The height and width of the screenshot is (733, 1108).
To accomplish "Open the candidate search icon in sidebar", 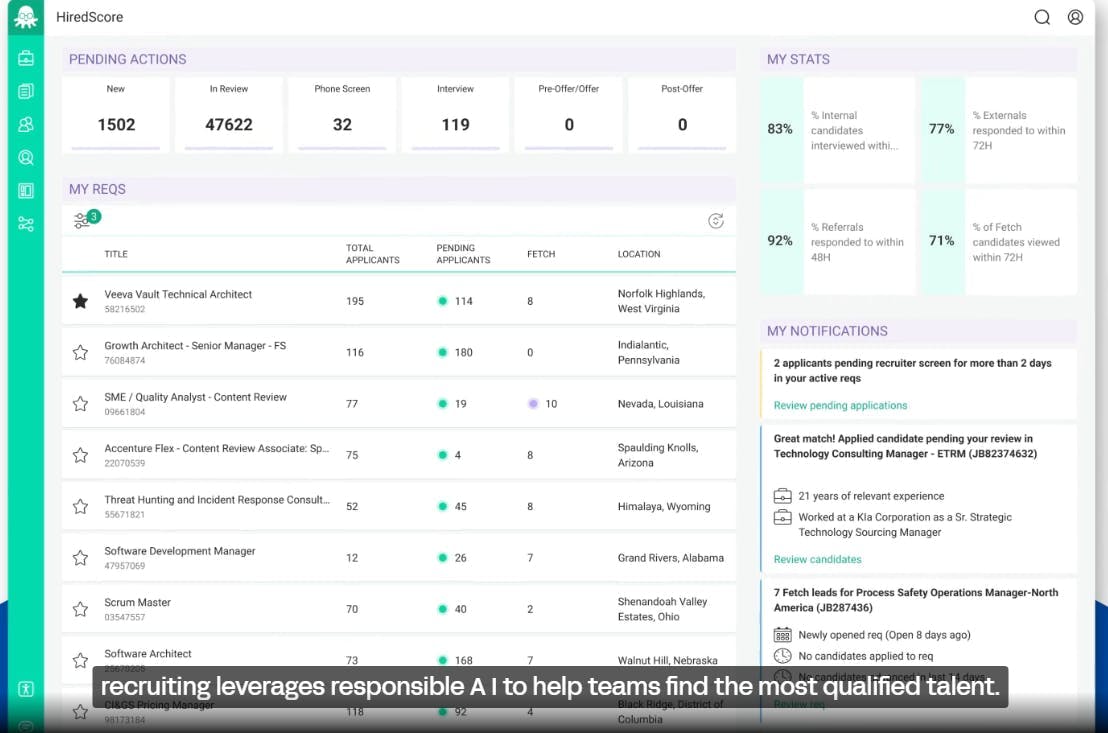I will (x=25, y=158).
